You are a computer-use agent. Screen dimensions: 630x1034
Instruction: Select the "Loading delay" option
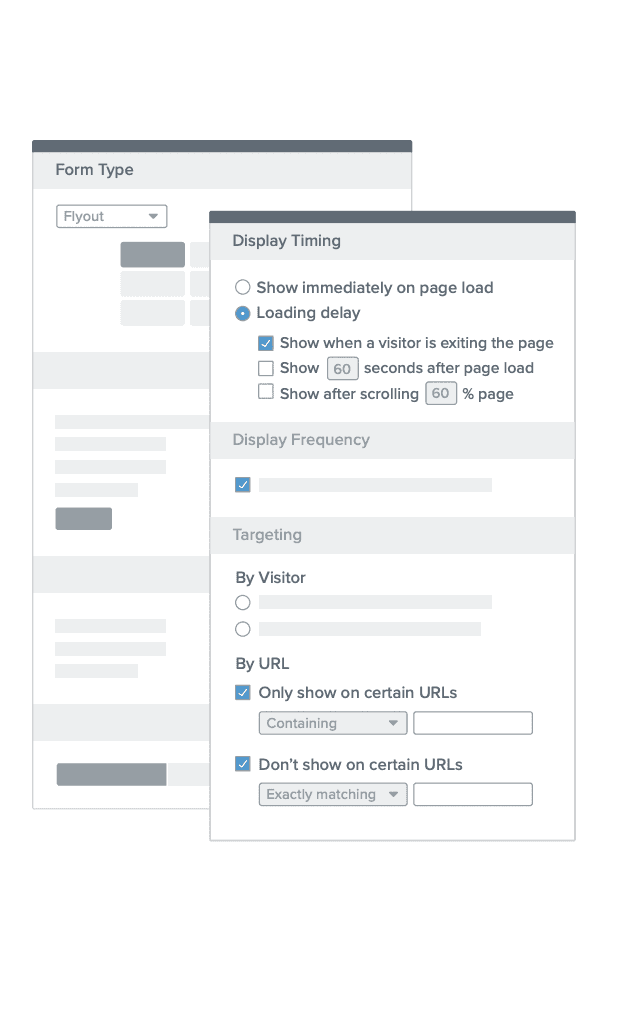click(x=242, y=312)
